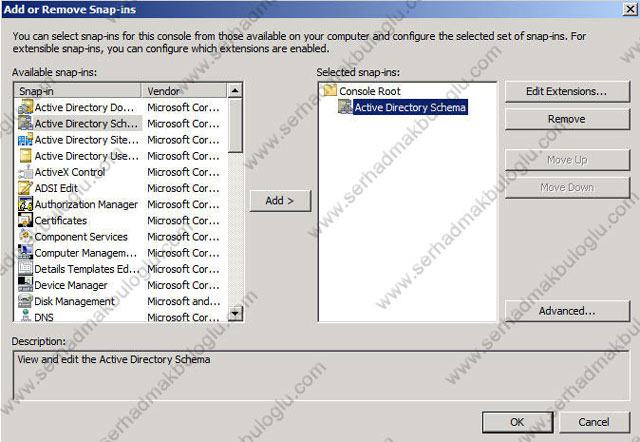Select the Active Directory Use... snap-in row
Viewport: 640px width, 442px height.
coord(121,156)
